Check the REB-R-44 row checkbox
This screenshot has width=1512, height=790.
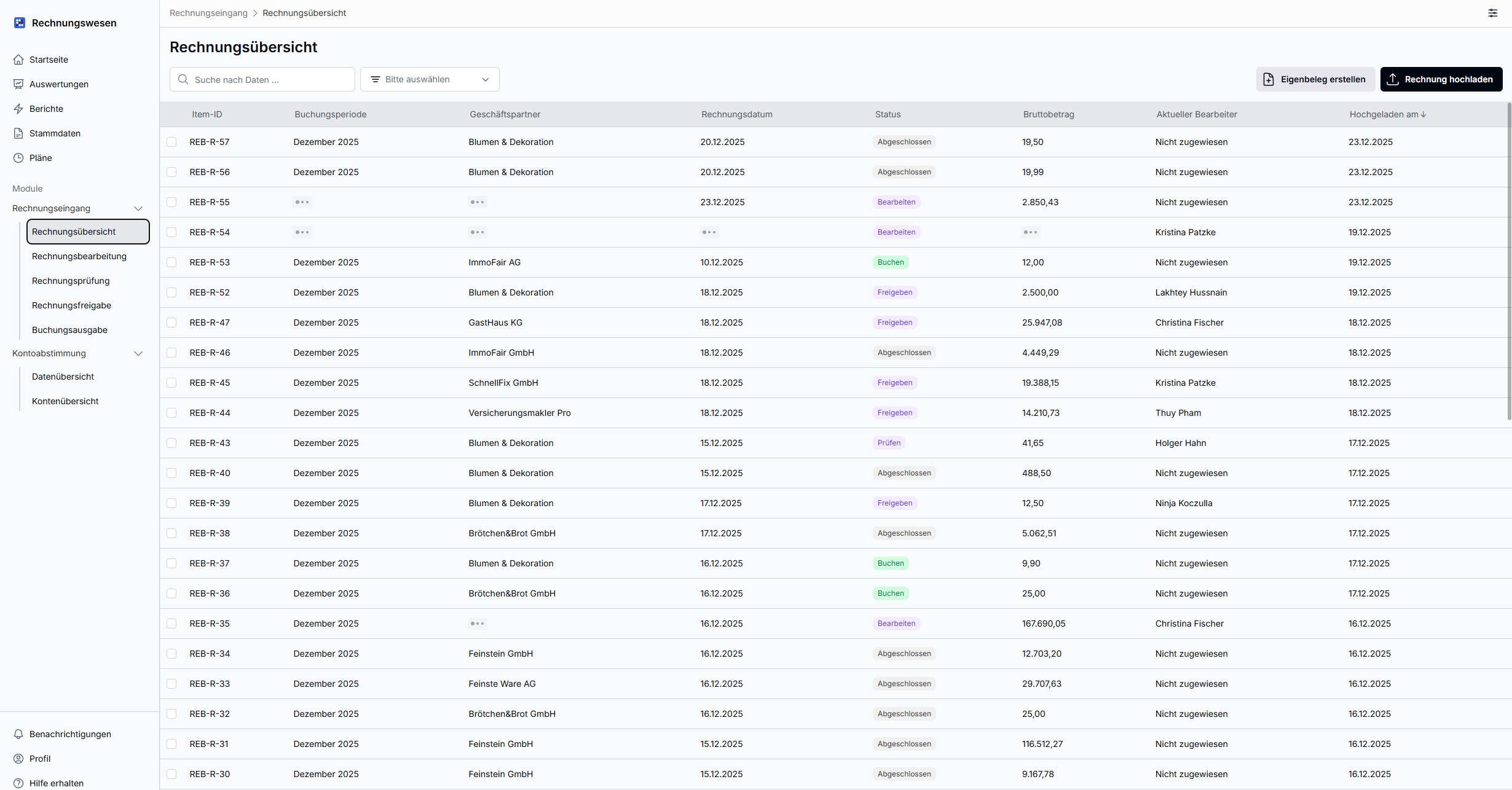coord(171,413)
